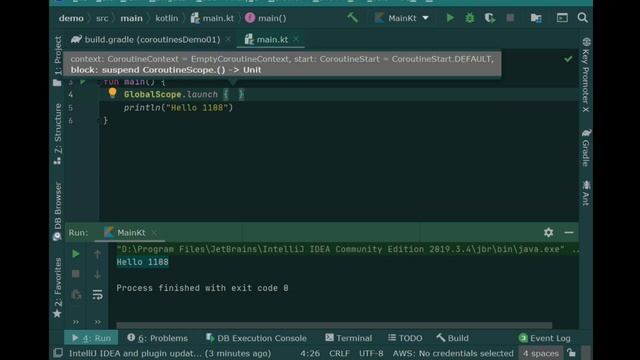Open the Build tool tab
Screen dimensions: 640x360
coord(452,338)
